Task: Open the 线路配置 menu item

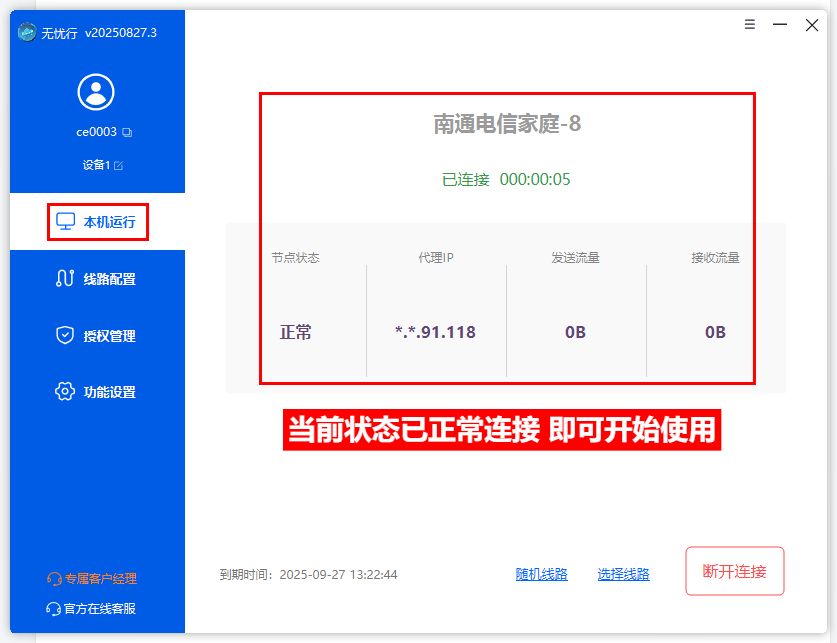Action: (109, 279)
